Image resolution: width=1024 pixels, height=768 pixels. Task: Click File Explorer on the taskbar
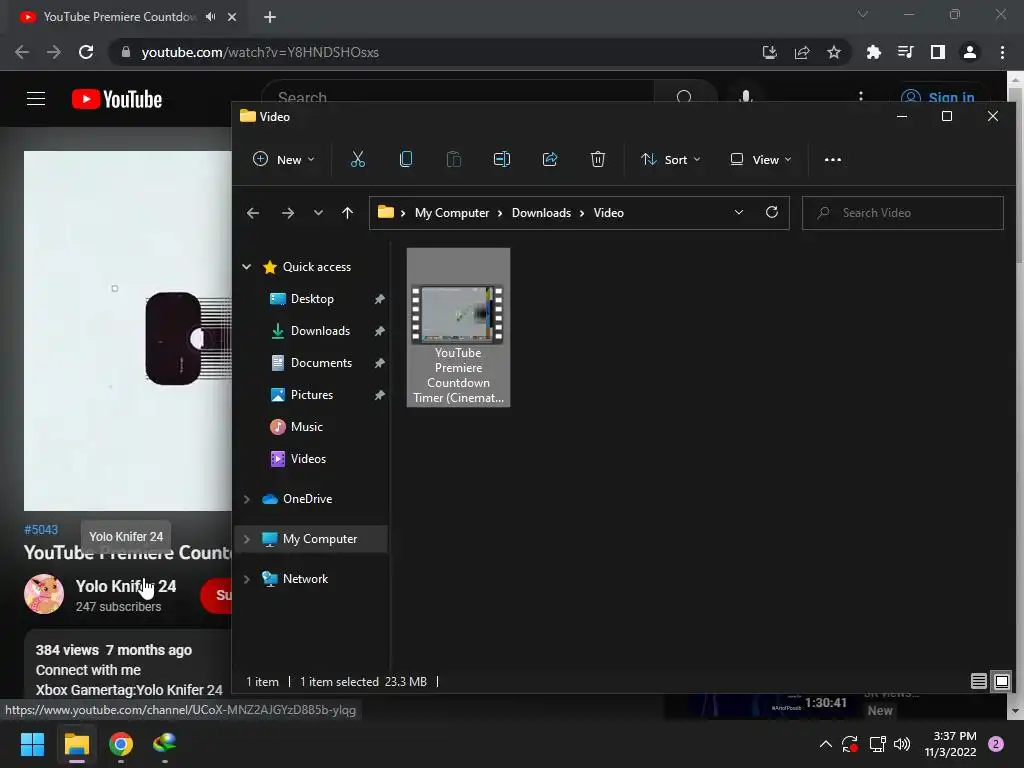(x=76, y=744)
